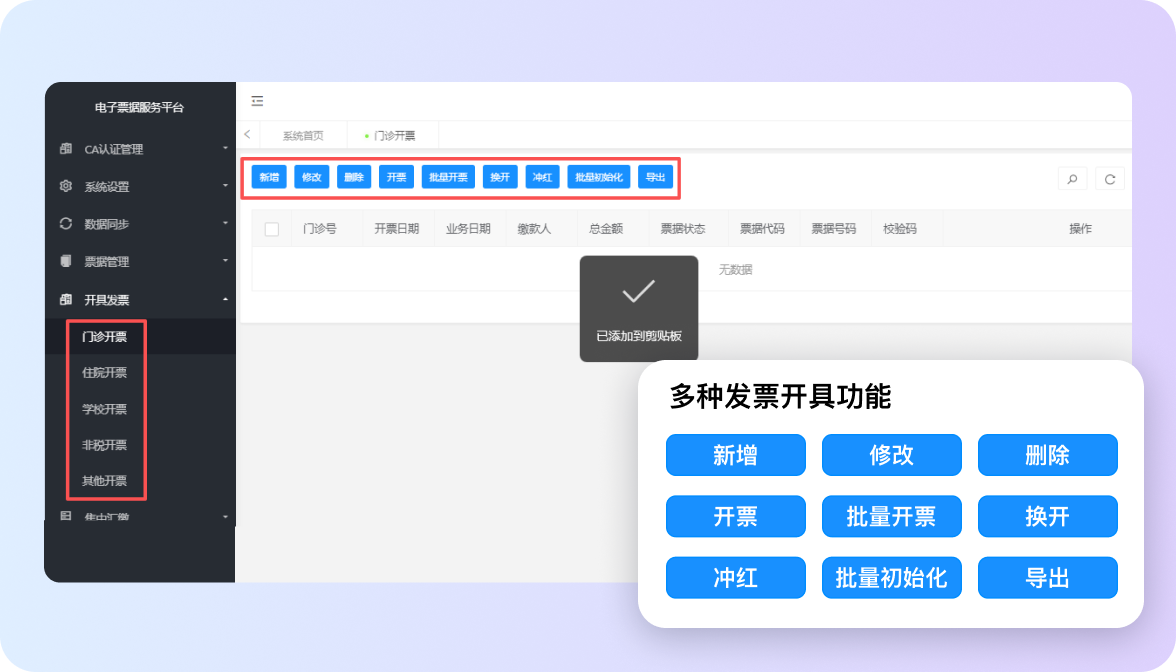
Task: Click the small 删除 toolbar button
Action: point(354,177)
